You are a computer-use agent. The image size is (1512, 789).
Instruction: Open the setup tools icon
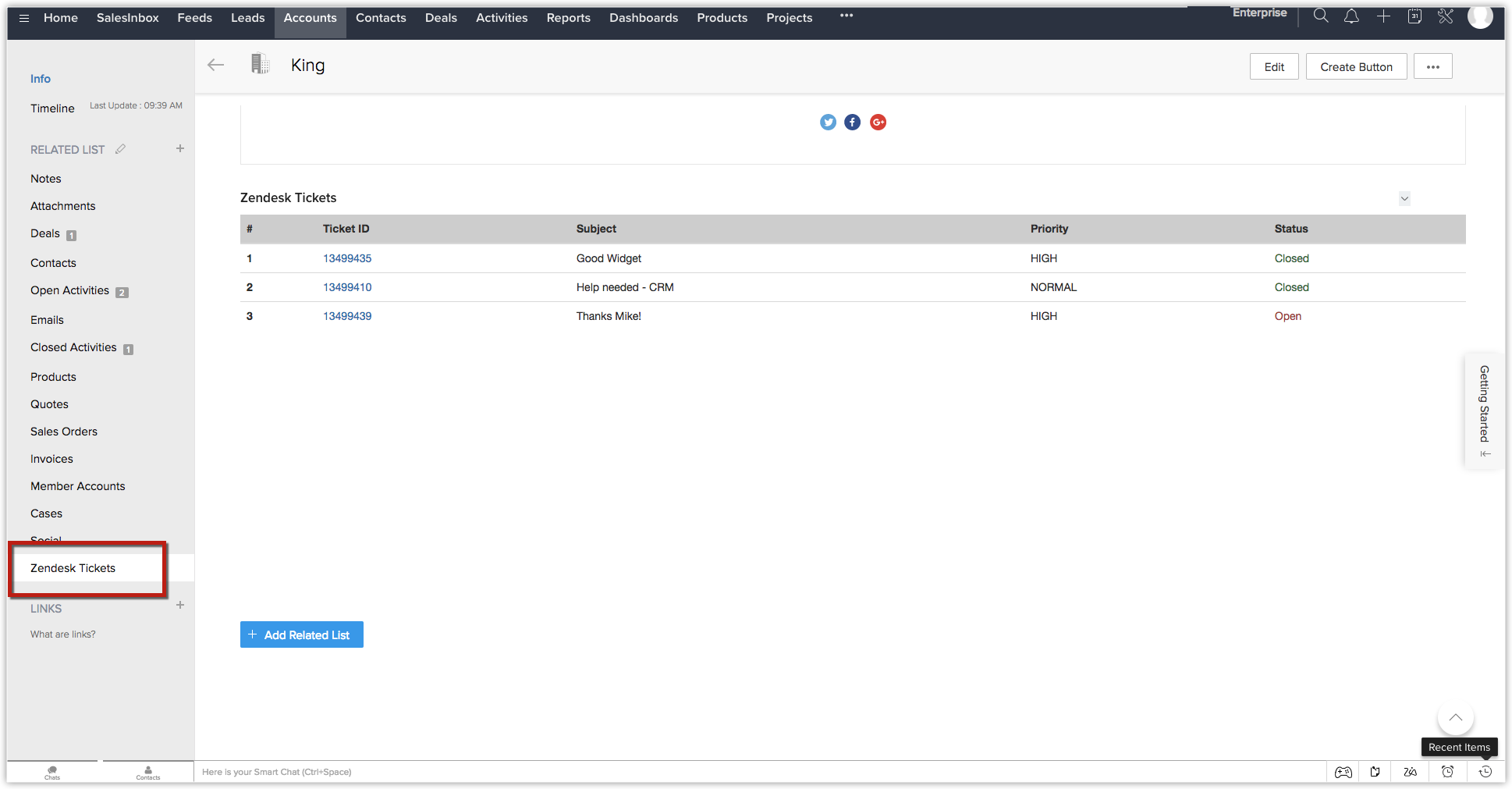pos(1446,16)
